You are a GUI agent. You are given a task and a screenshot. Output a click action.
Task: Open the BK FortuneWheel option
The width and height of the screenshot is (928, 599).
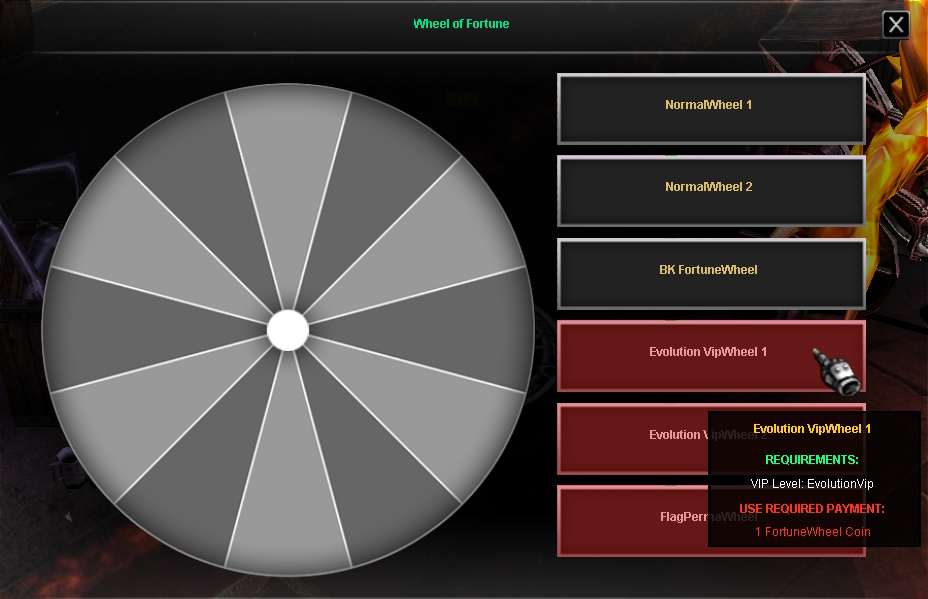pos(710,270)
